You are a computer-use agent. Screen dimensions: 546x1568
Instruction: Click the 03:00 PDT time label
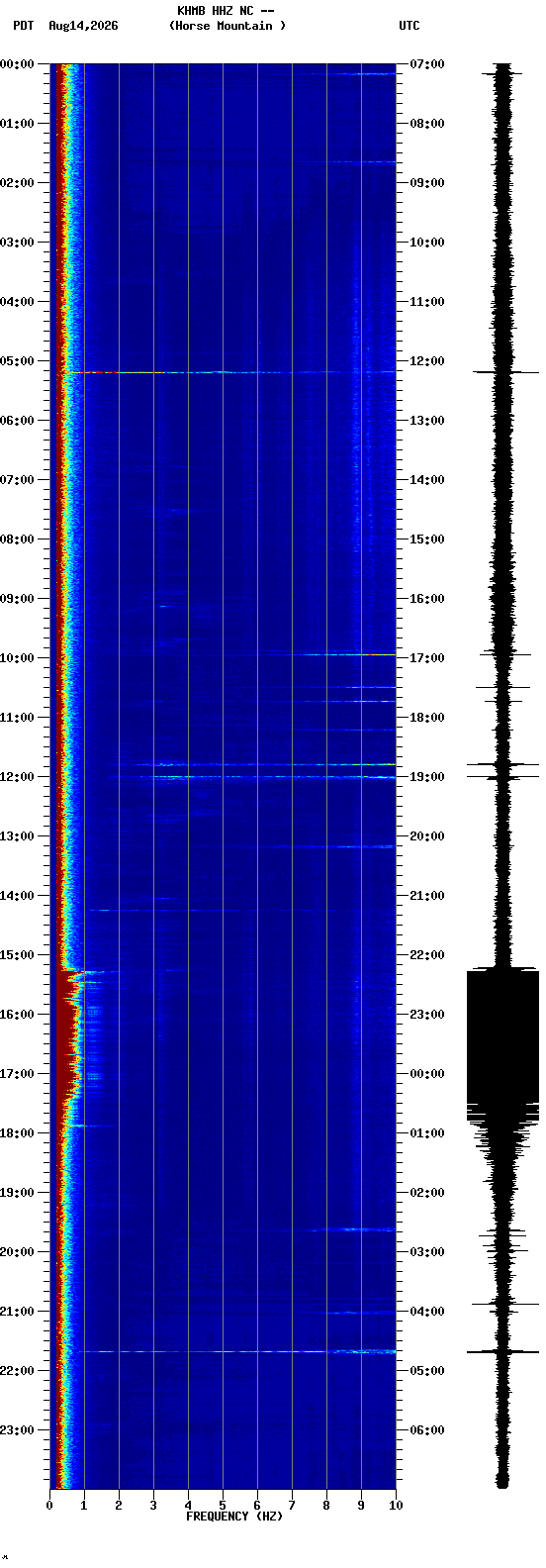click(x=18, y=243)
